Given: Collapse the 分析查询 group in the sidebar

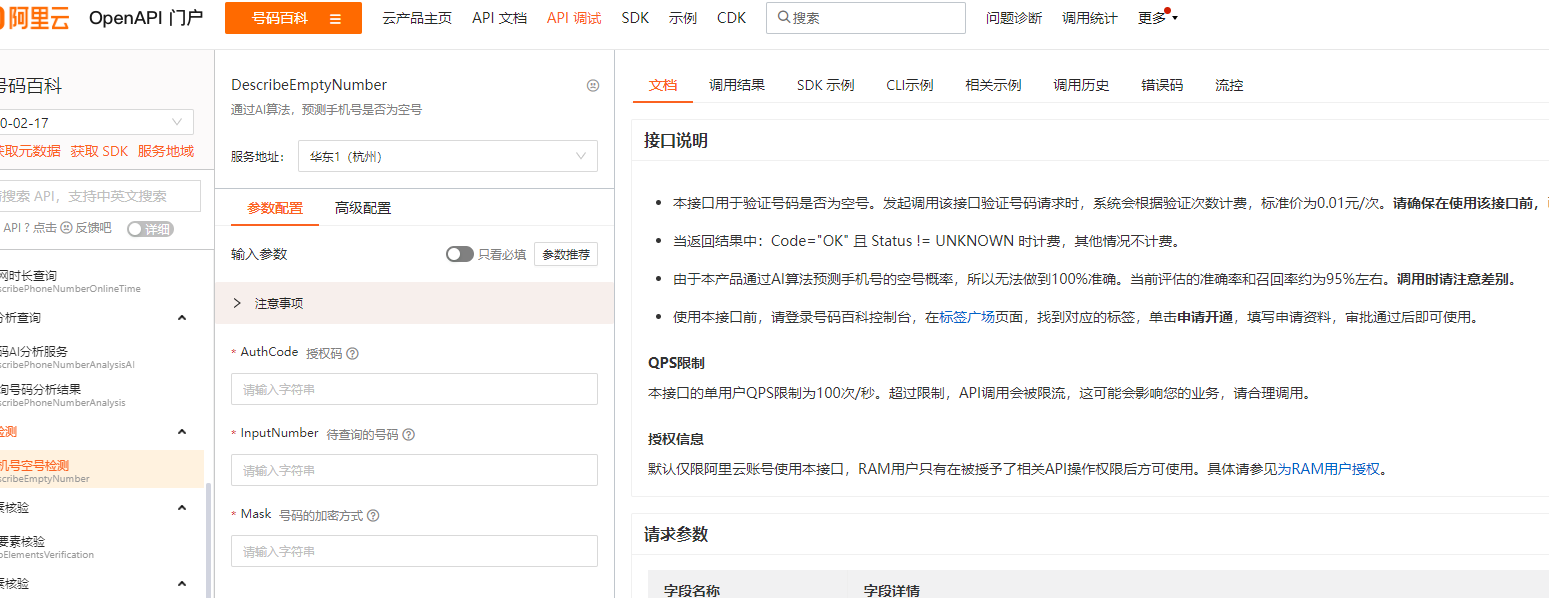Looking at the screenshot, I should pos(182,318).
